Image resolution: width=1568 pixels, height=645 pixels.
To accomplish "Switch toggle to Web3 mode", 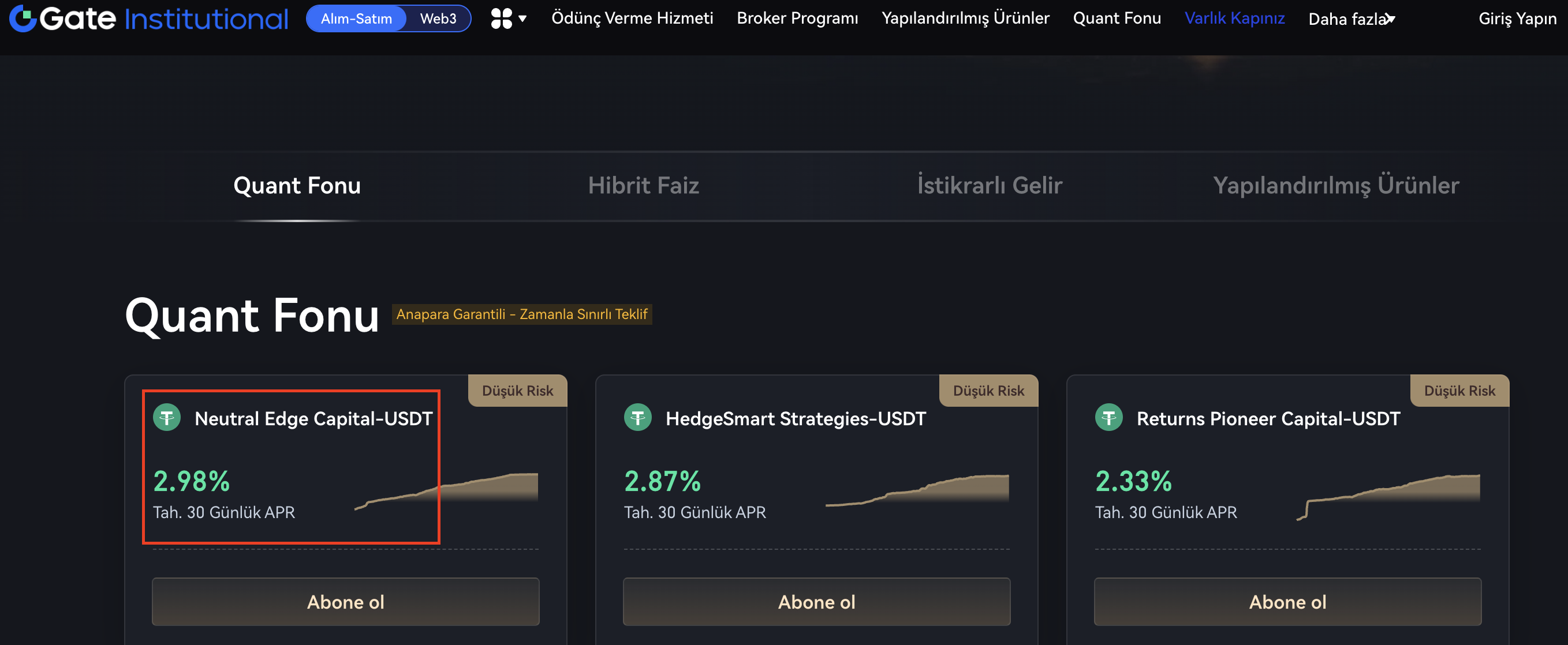I will (438, 19).
